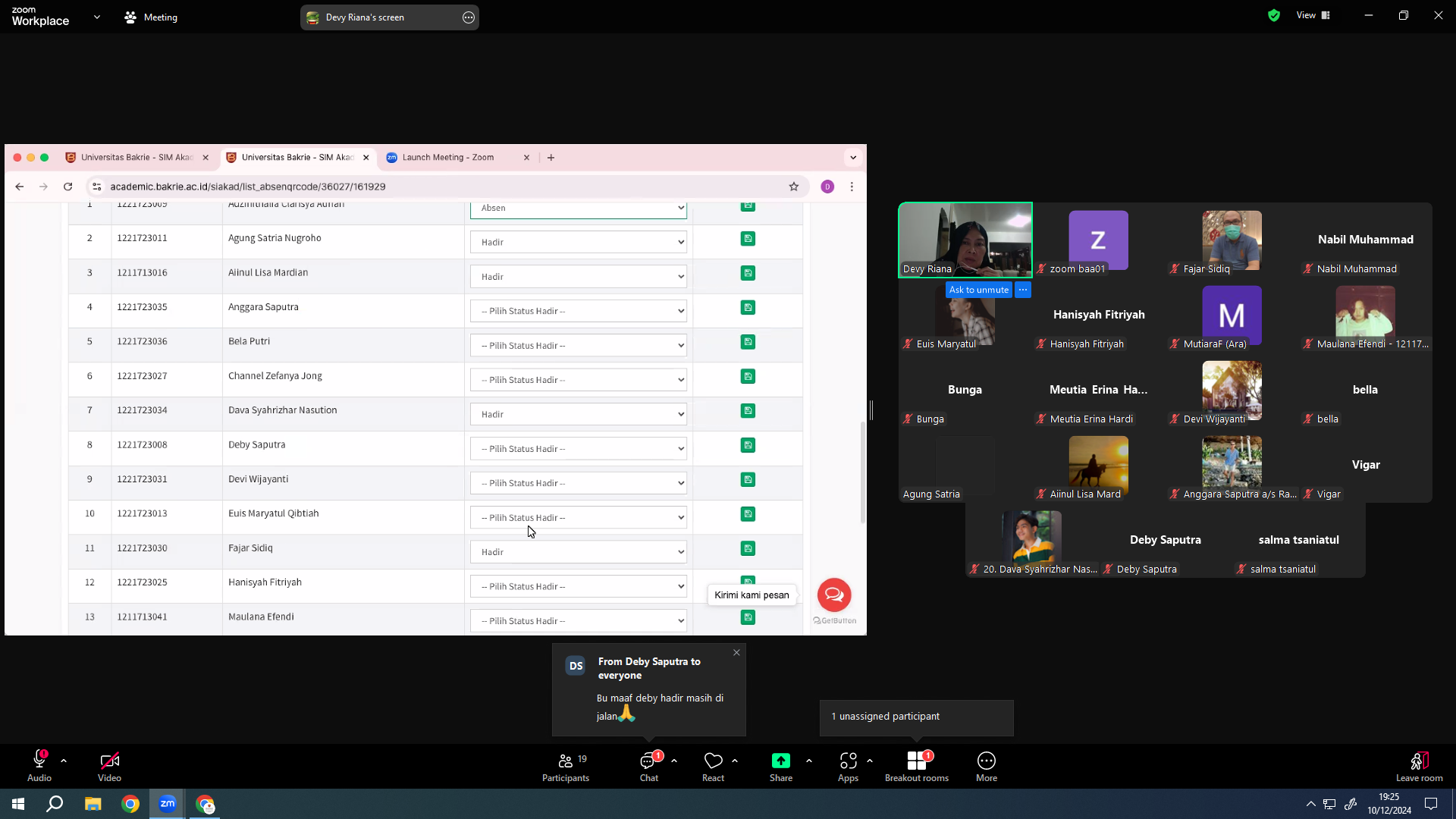Screen dimensions: 1456x819
Task: Expand share options arrow next to Share
Action: pos(809,760)
